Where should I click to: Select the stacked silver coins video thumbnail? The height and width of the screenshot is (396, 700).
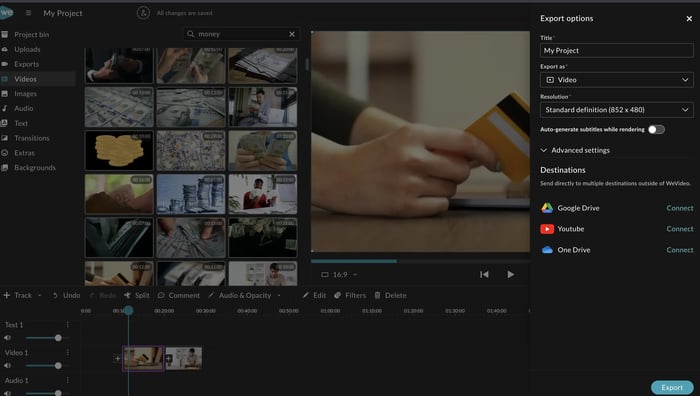pyautogui.click(x=191, y=194)
